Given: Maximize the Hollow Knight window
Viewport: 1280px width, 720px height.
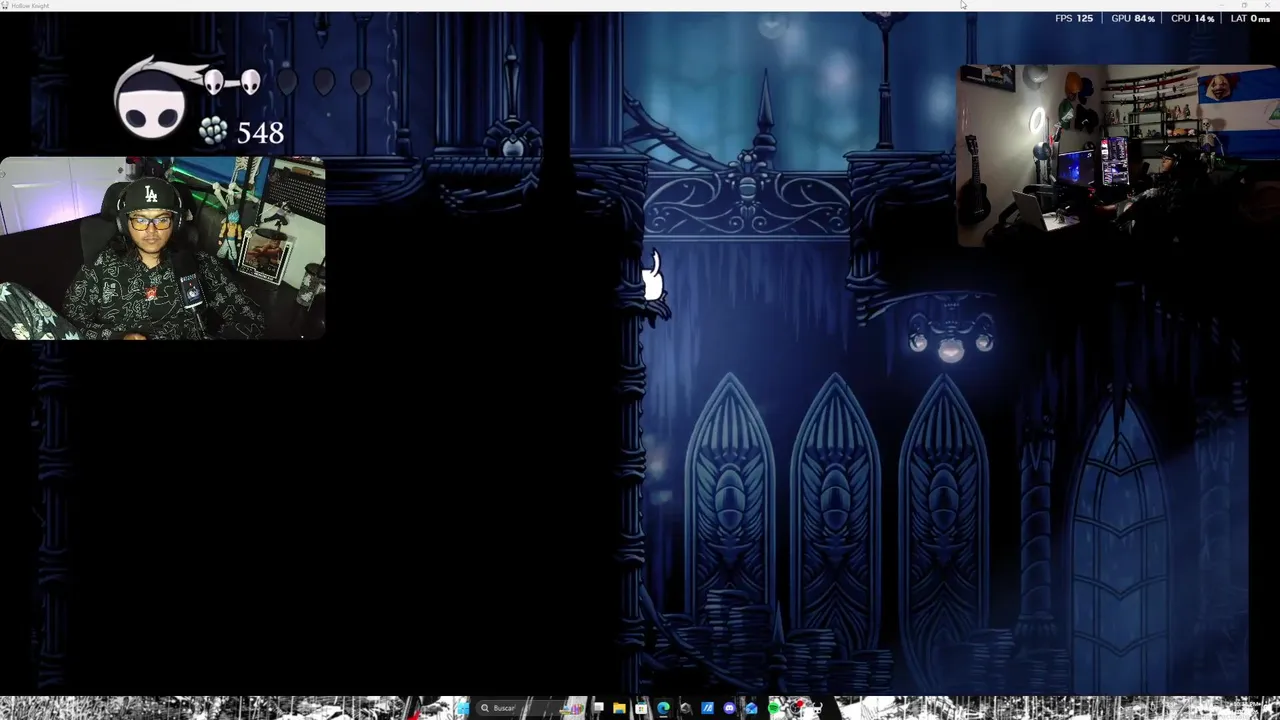Looking at the screenshot, I should pyautogui.click(x=1244, y=5).
